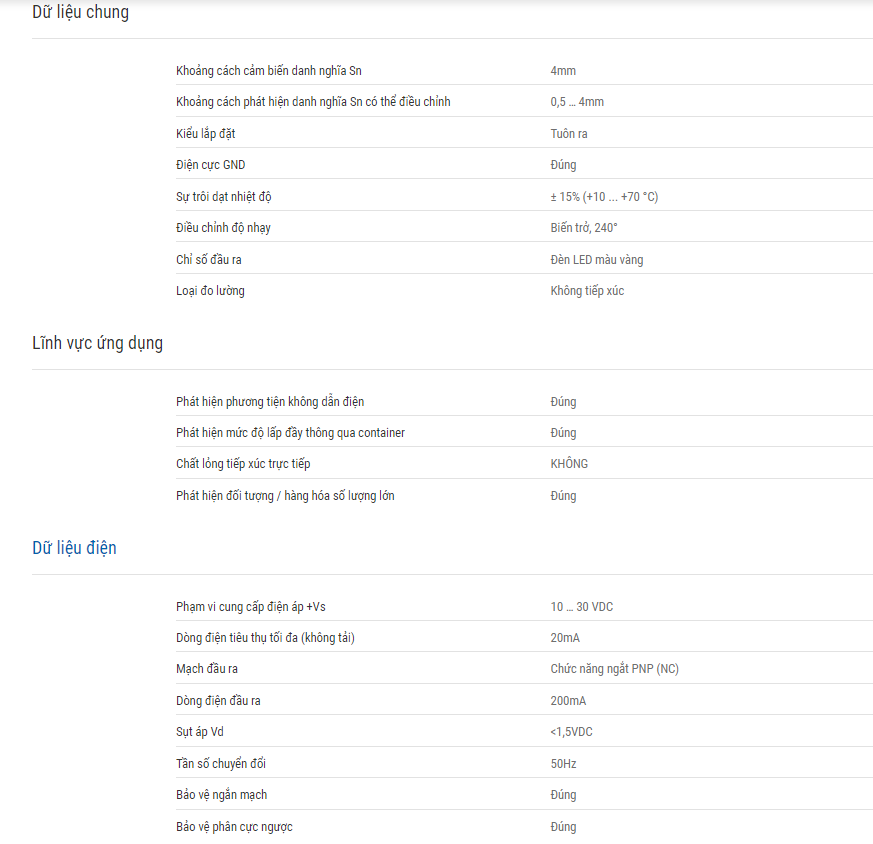Select the '200mA' output current value
Image resolution: width=873 pixels, height=844 pixels.
(568, 701)
